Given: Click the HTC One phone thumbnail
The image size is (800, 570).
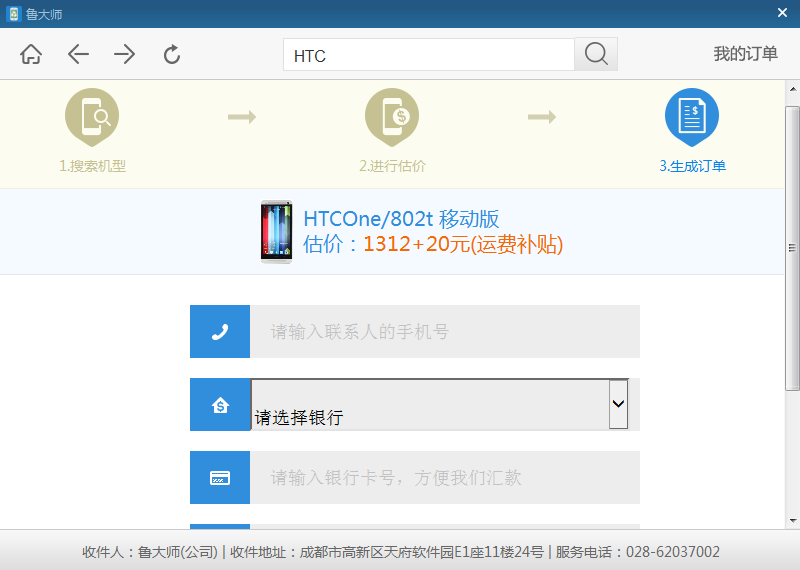Looking at the screenshot, I should tap(277, 232).
